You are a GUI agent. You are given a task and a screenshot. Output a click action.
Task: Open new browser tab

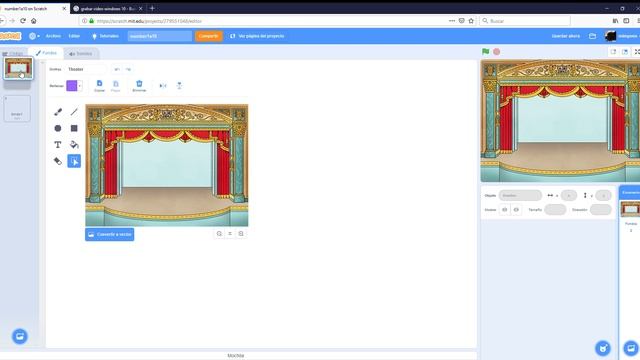pos(152,8)
